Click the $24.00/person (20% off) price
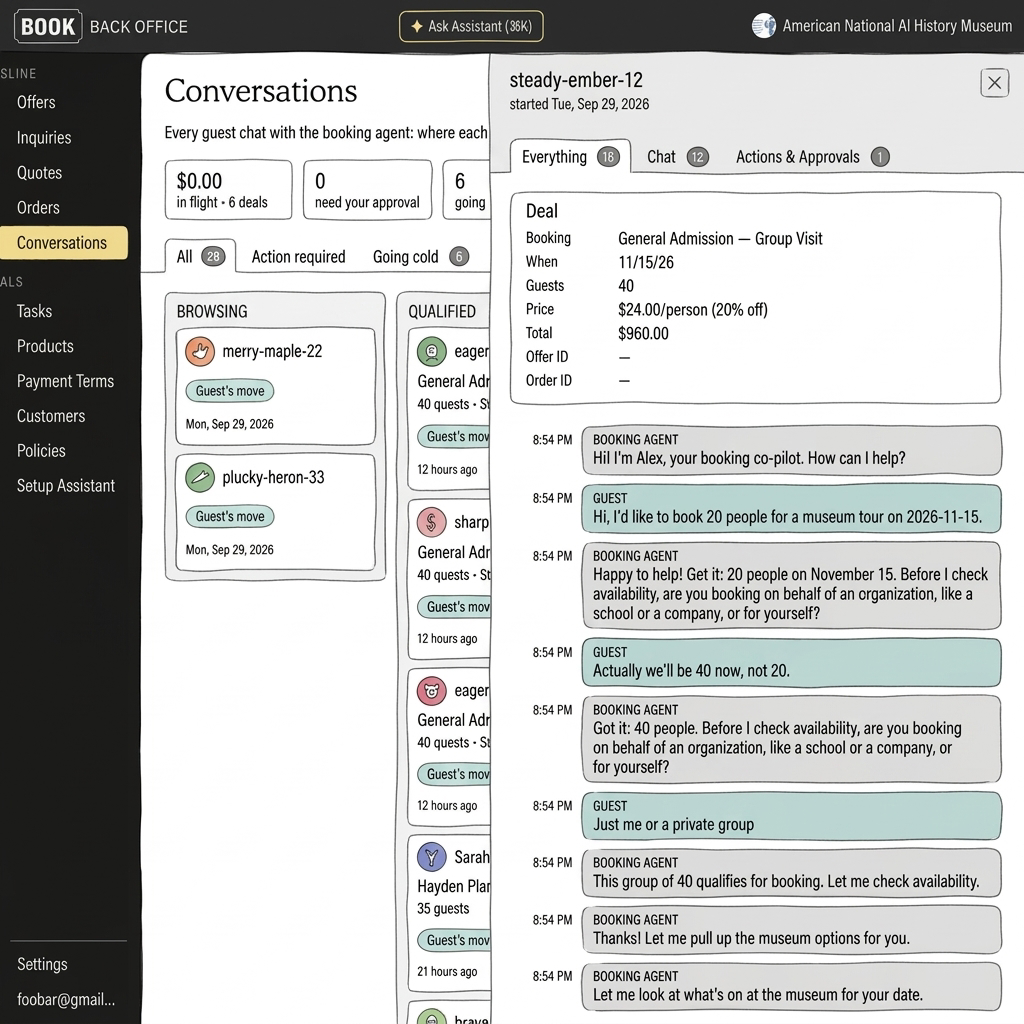The height and width of the screenshot is (1024, 1024). coord(693,310)
